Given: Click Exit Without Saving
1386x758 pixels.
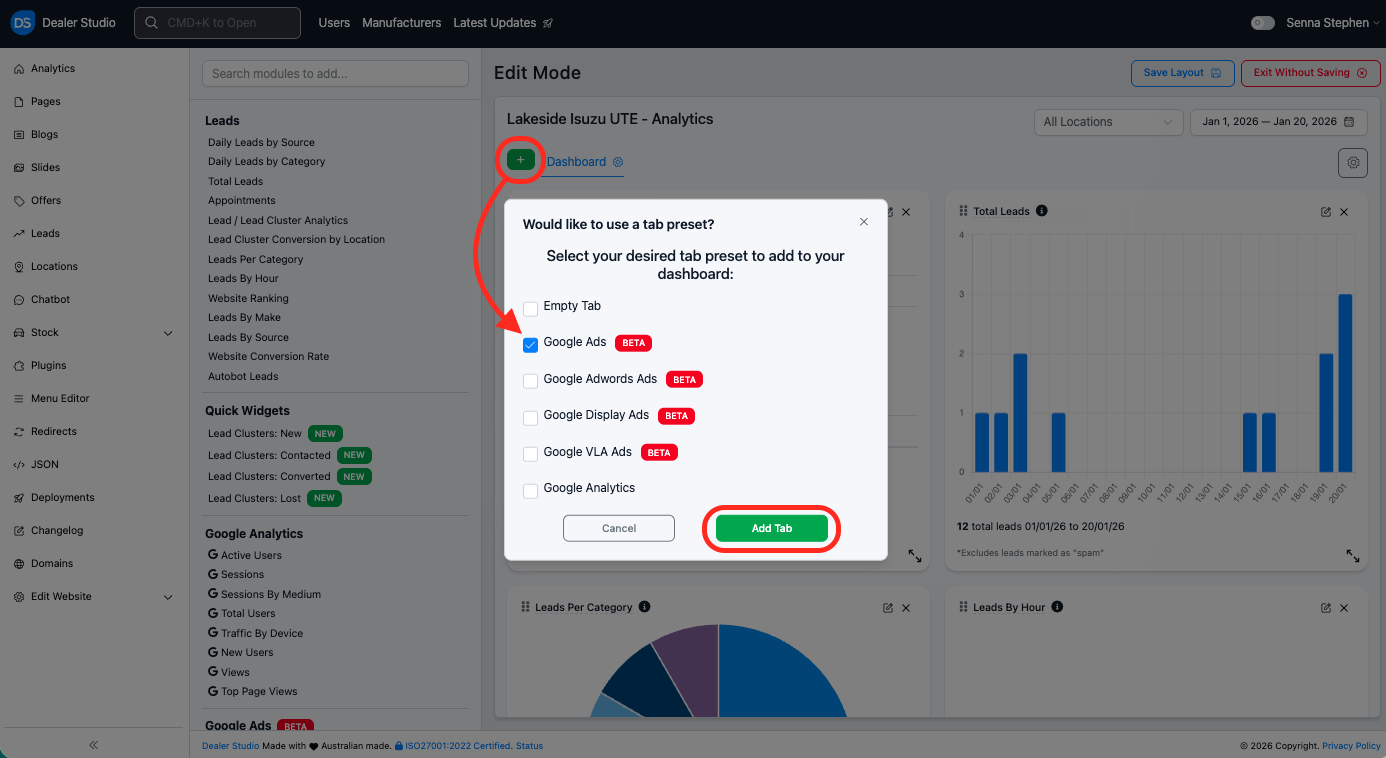Looking at the screenshot, I should coord(1310,73).
